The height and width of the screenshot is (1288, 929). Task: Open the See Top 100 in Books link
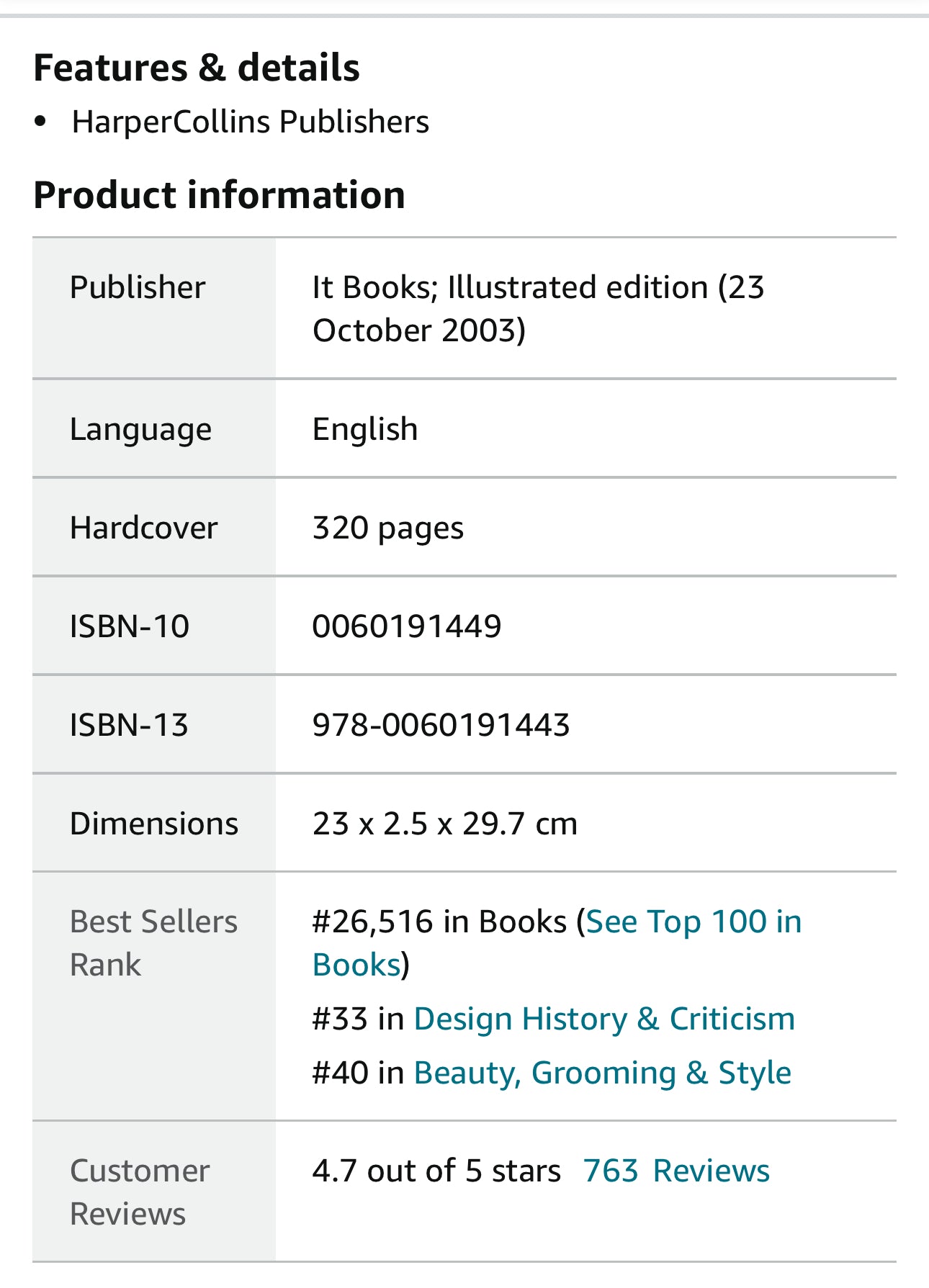(693, 922)
